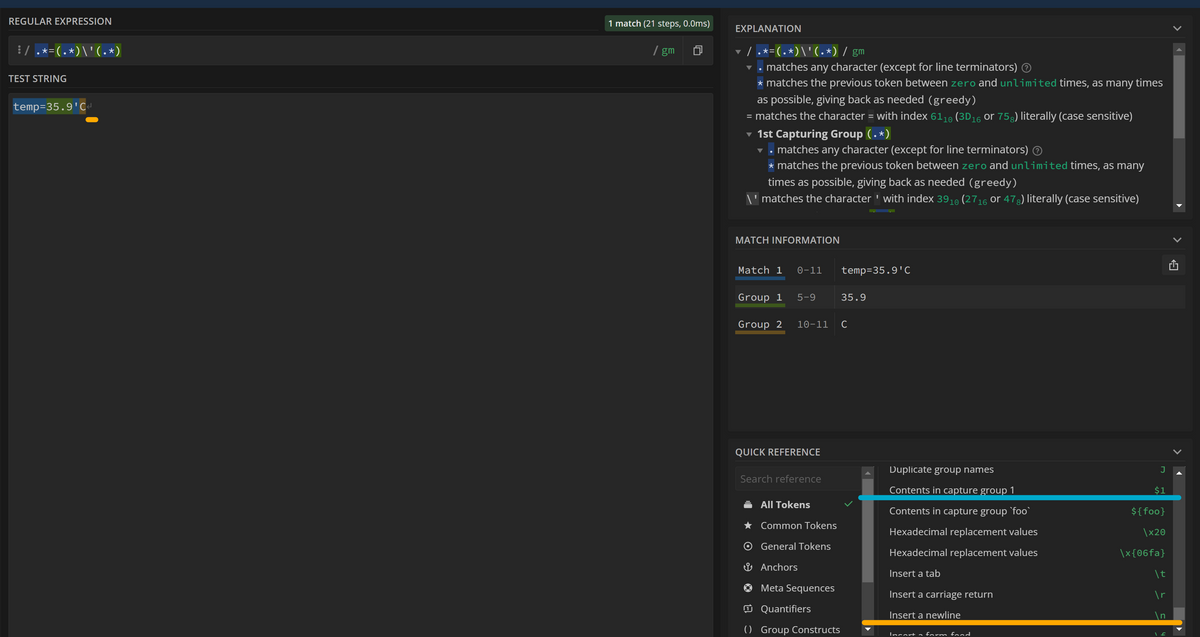Select the Meta Sequences icon

[x=748, y=588]
